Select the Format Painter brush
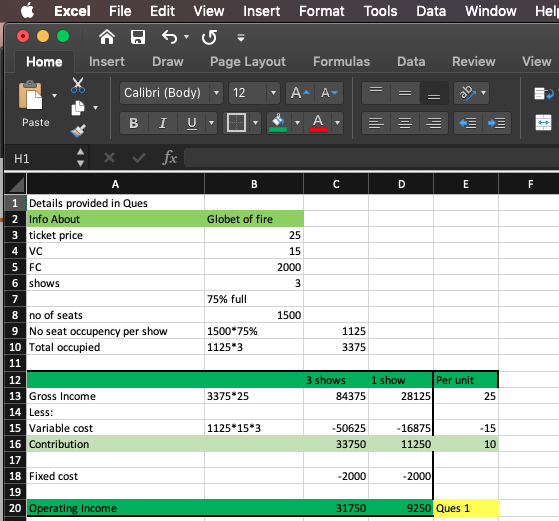The image size is (559, 521). click(x=78, y=131)
